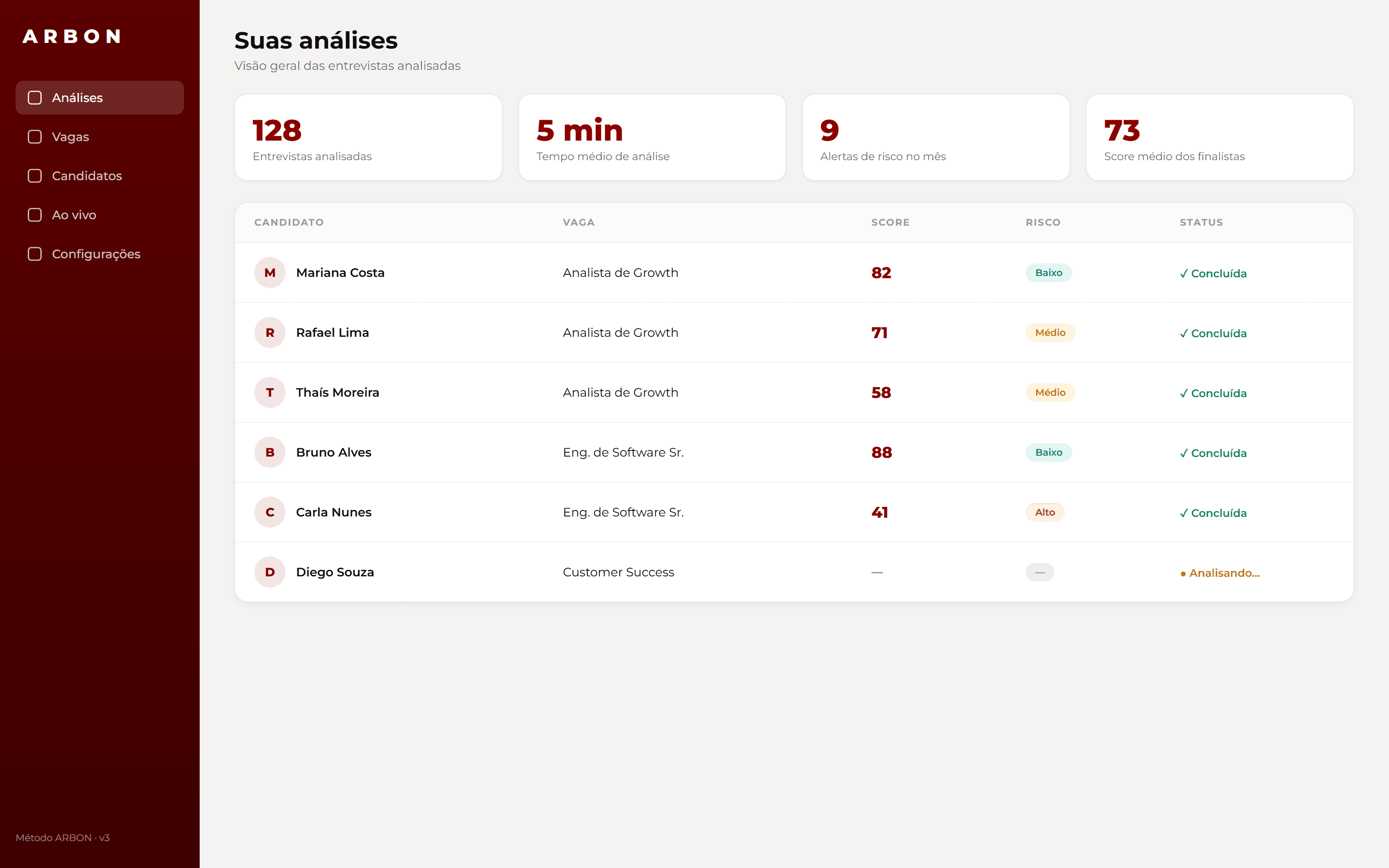
Task: Click Bruno Alves's B avatar
Action: pyautogui.click(x=270, y=452)
